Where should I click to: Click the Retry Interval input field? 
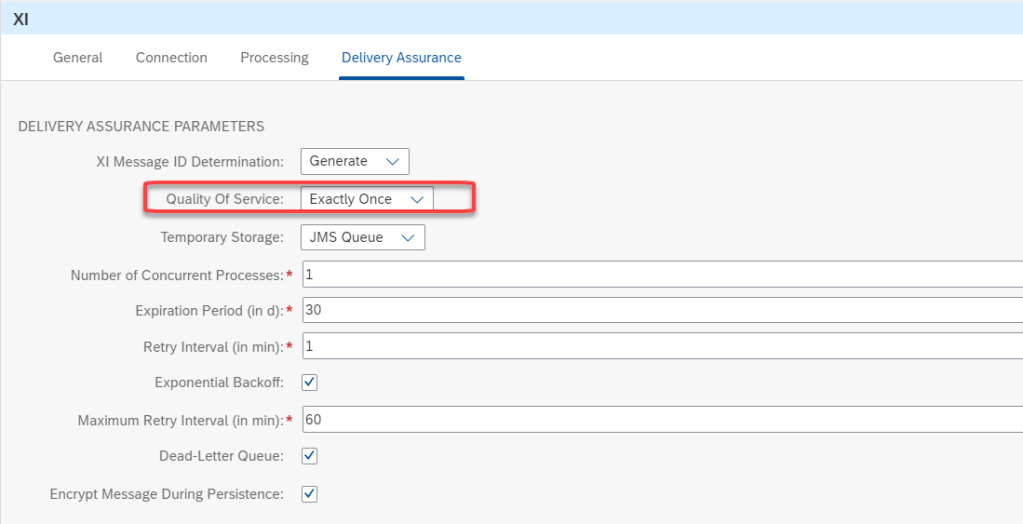click(x=660, y=346)
